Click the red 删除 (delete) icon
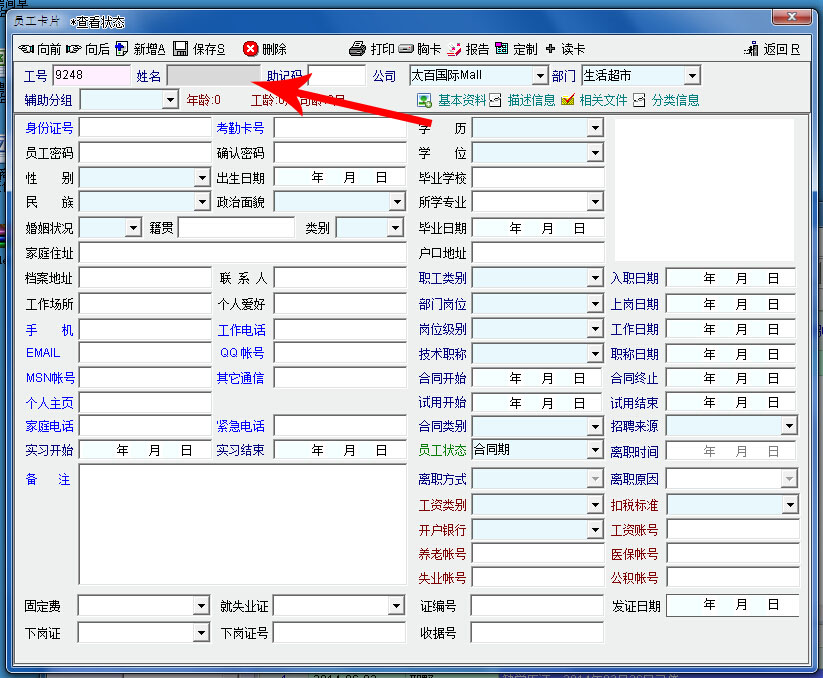 250,49
